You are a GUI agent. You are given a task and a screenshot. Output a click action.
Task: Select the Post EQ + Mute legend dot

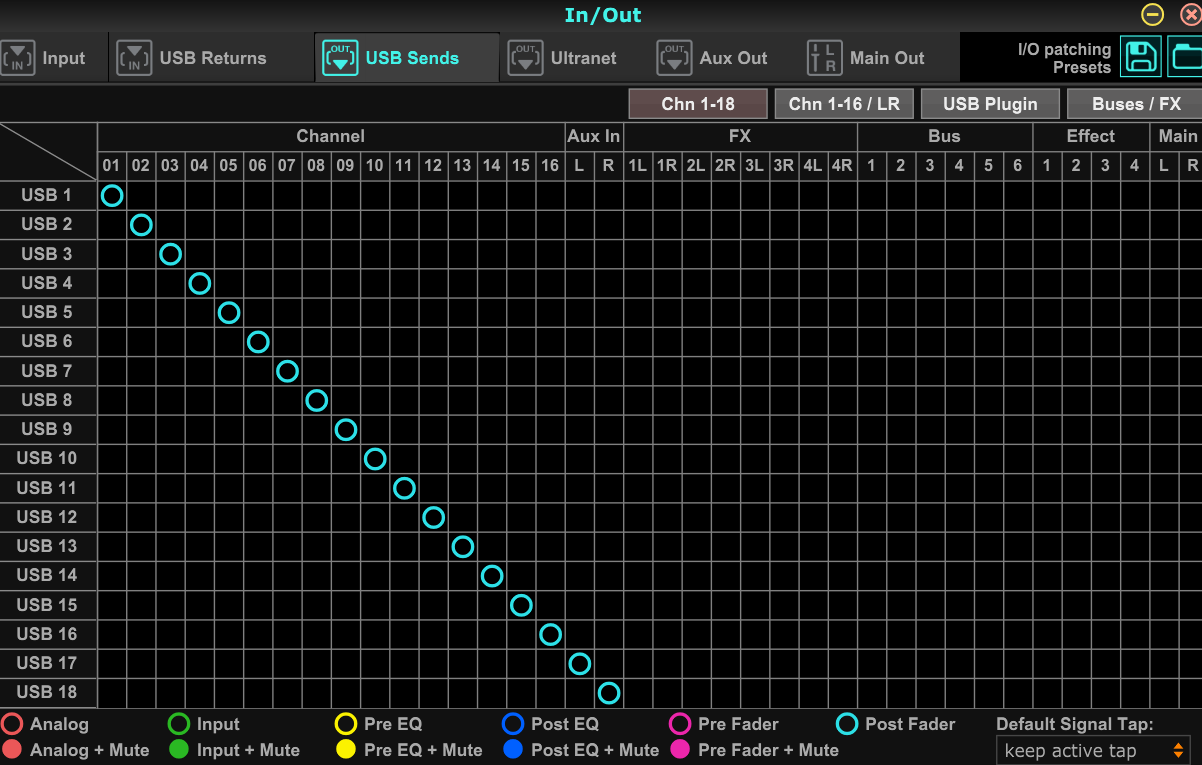(513, 750)
